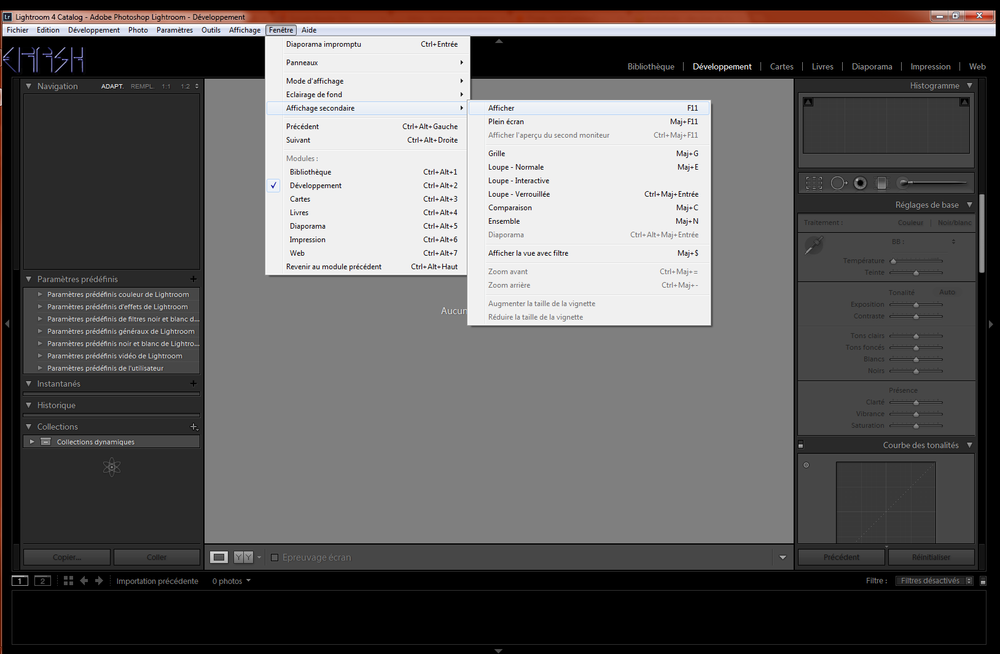
Task: Switch to Loupe view in toolbar
Action: tap(219, 557)
